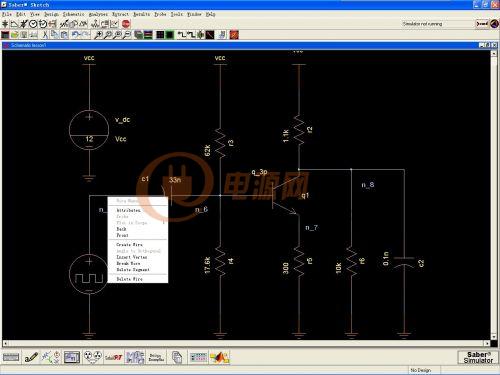Image resolution: width=500 pixels, height=375 pixels.
Task: Click the Design Examples icon in bottom bar
Action: click(x=156, y=358)
